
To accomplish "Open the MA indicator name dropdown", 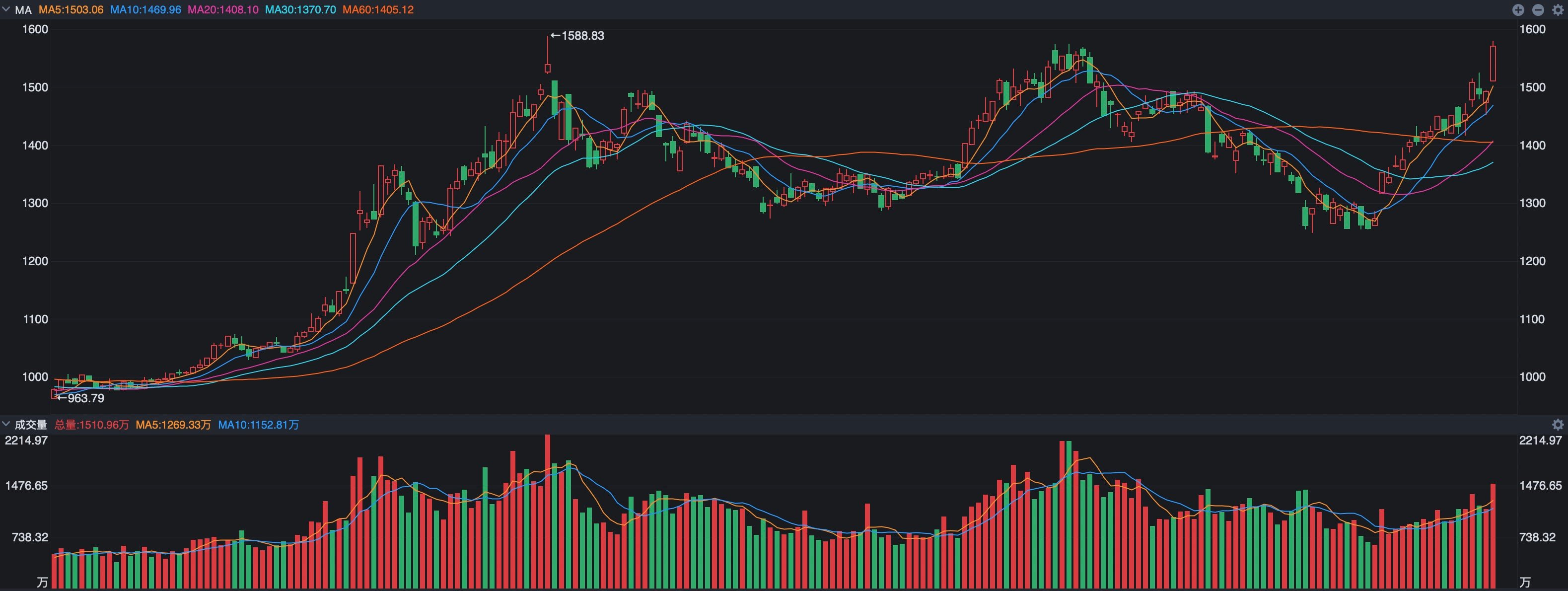I will pyautogui.click(x=23, y=10).
